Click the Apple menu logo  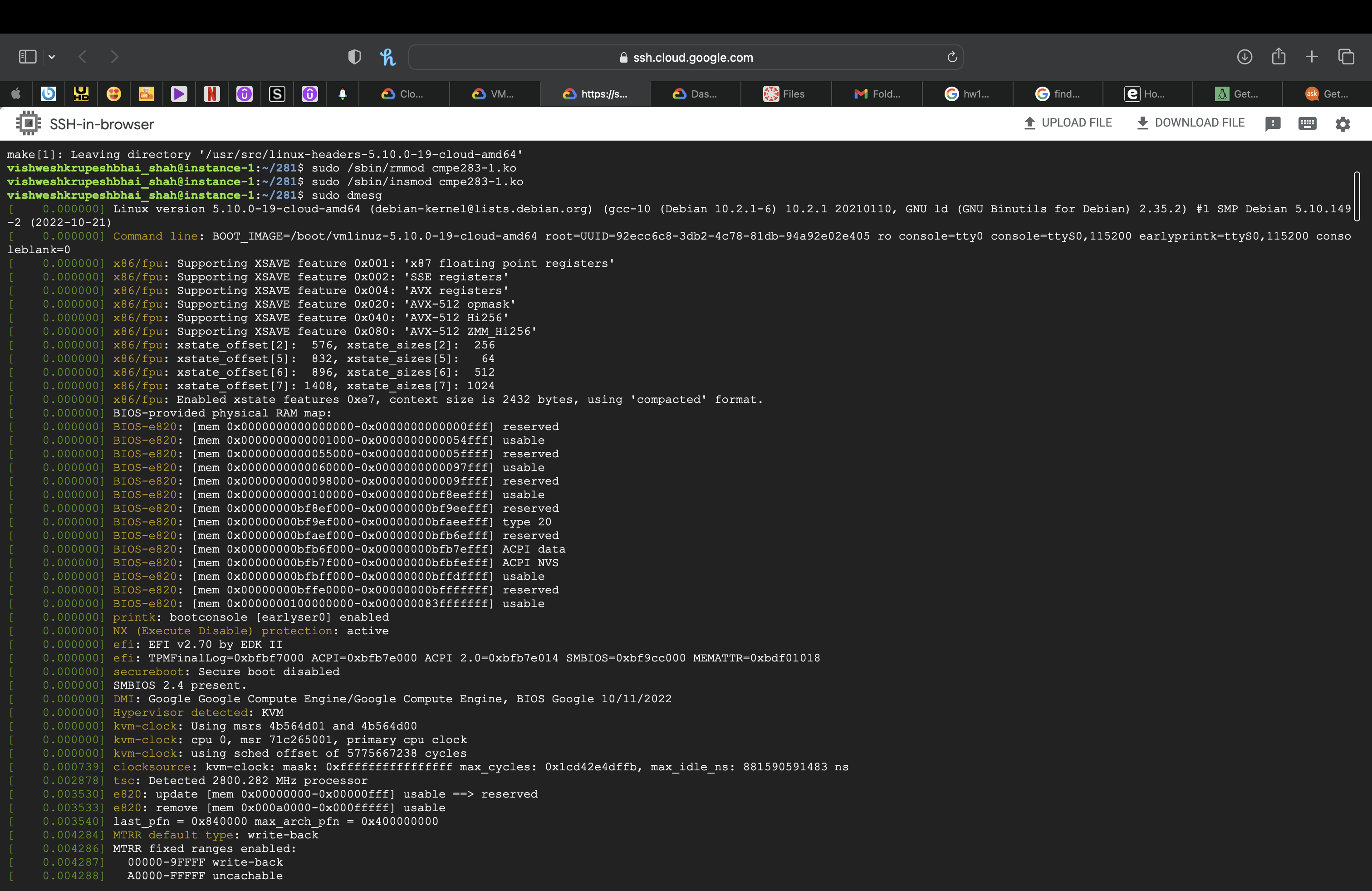(15, 94)
